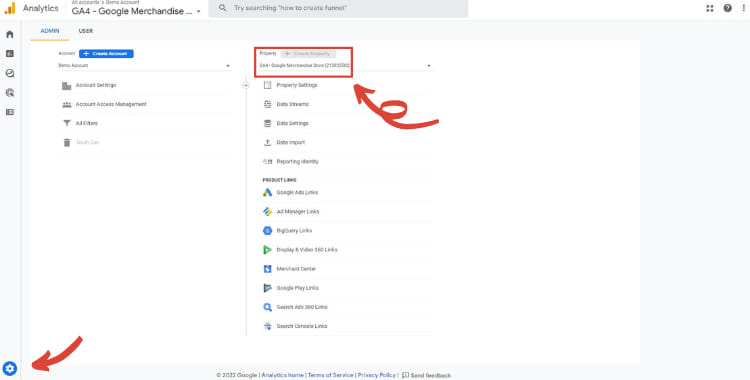Open the Advertising icon in left sidebar
Viewport: 750px width, 380px height.
10,93
